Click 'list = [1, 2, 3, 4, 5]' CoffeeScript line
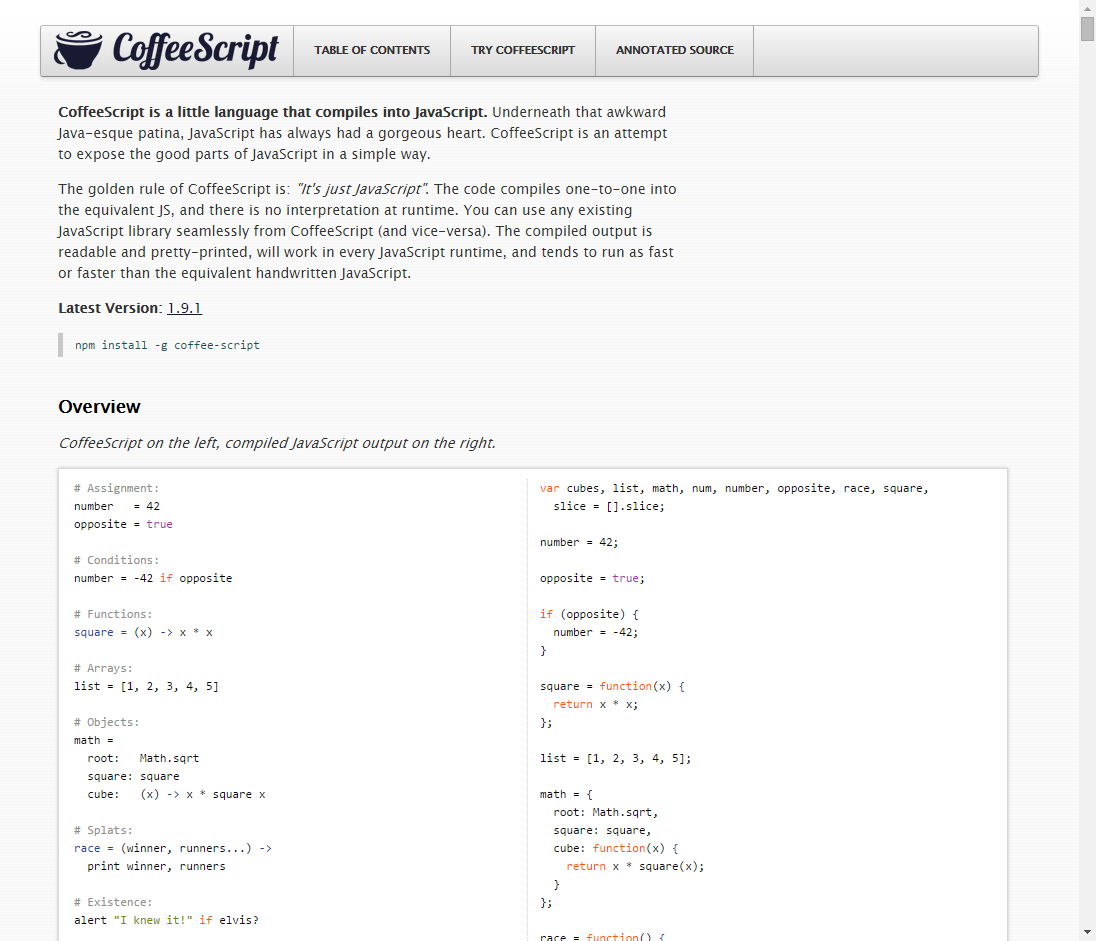The image size is (1096, 941). point(146,687)
